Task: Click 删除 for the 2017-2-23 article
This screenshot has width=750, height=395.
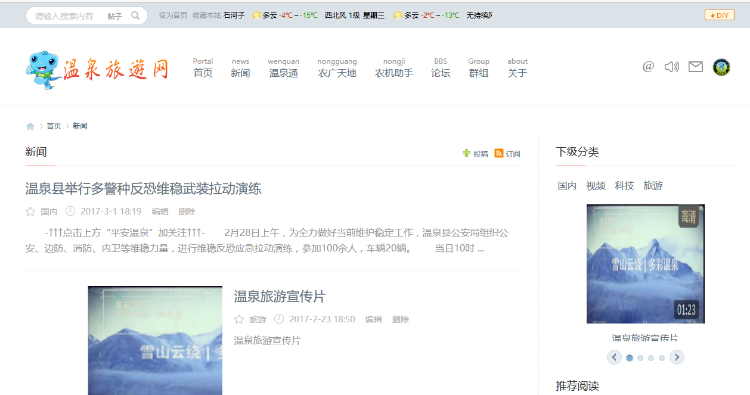Action: pos(400,319)
